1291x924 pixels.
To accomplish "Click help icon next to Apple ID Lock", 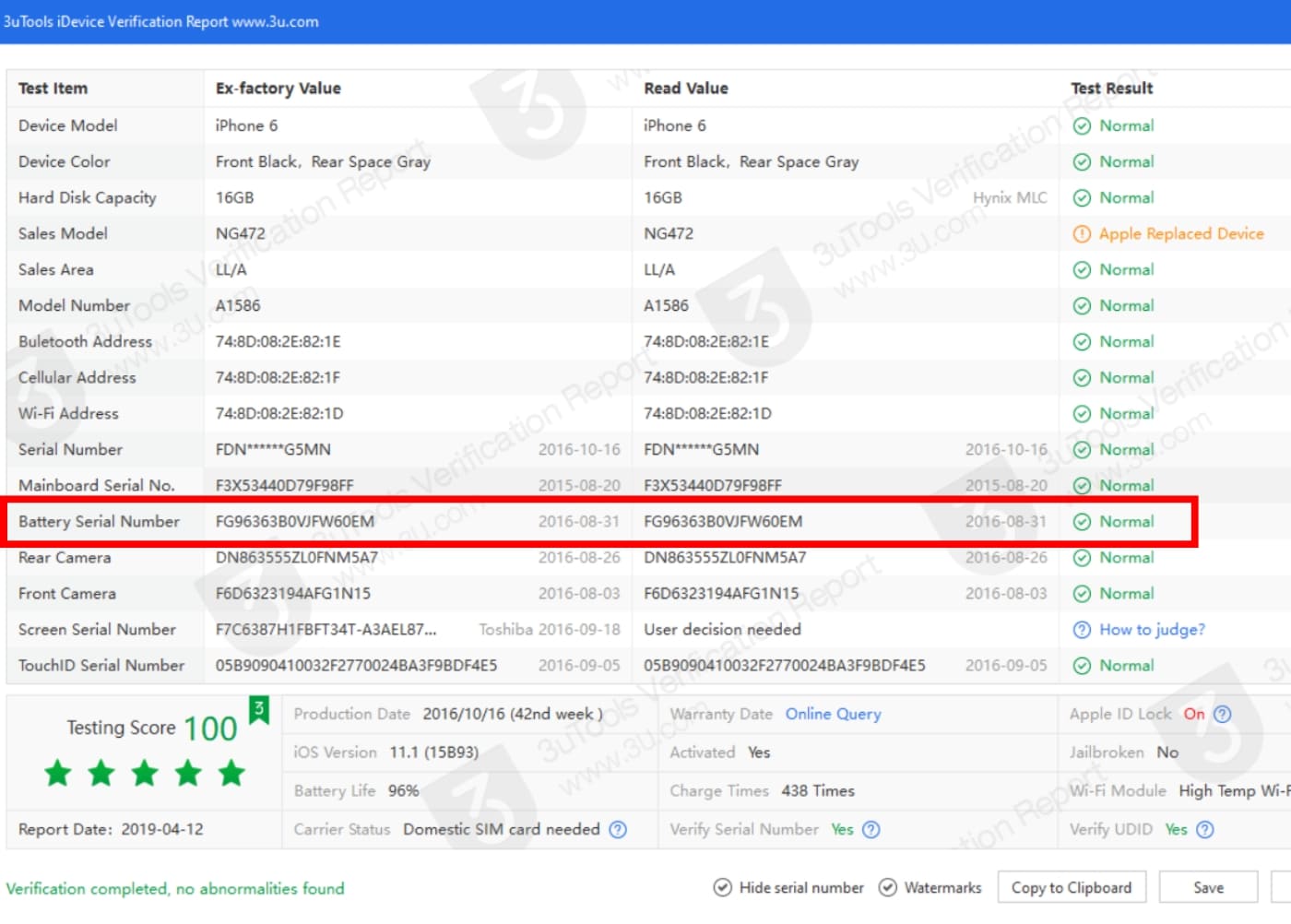I will [1223, 714].
